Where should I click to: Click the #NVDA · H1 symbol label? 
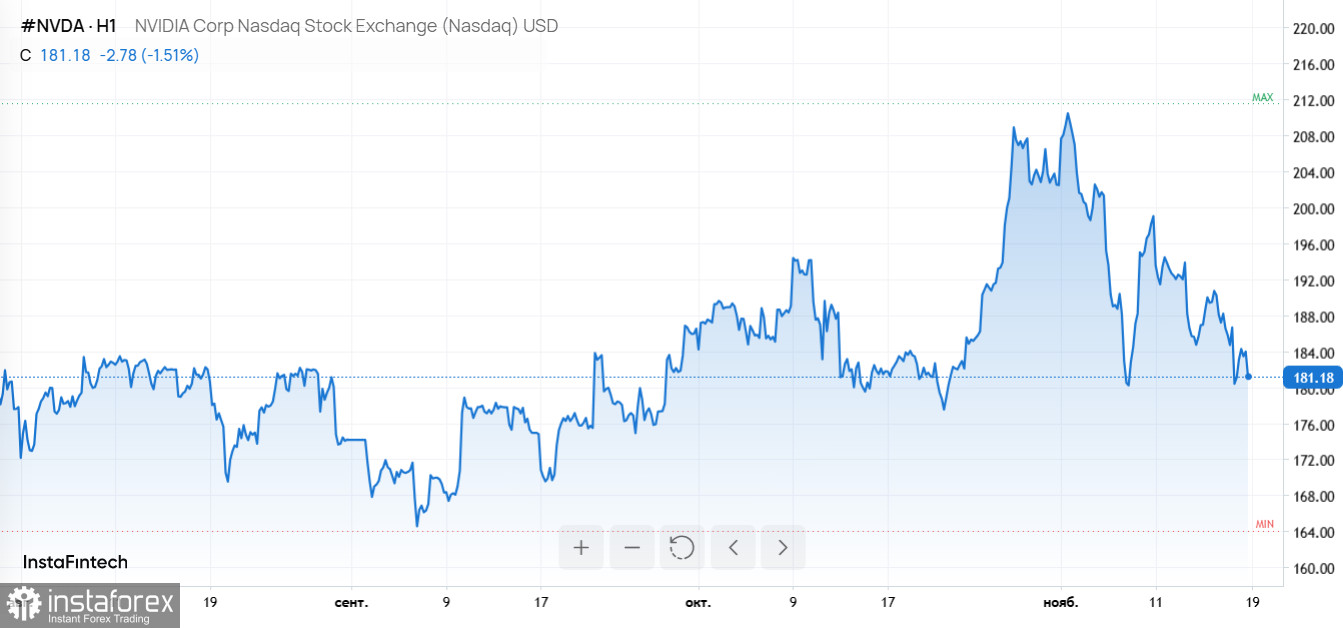click(x=67, y=25)
